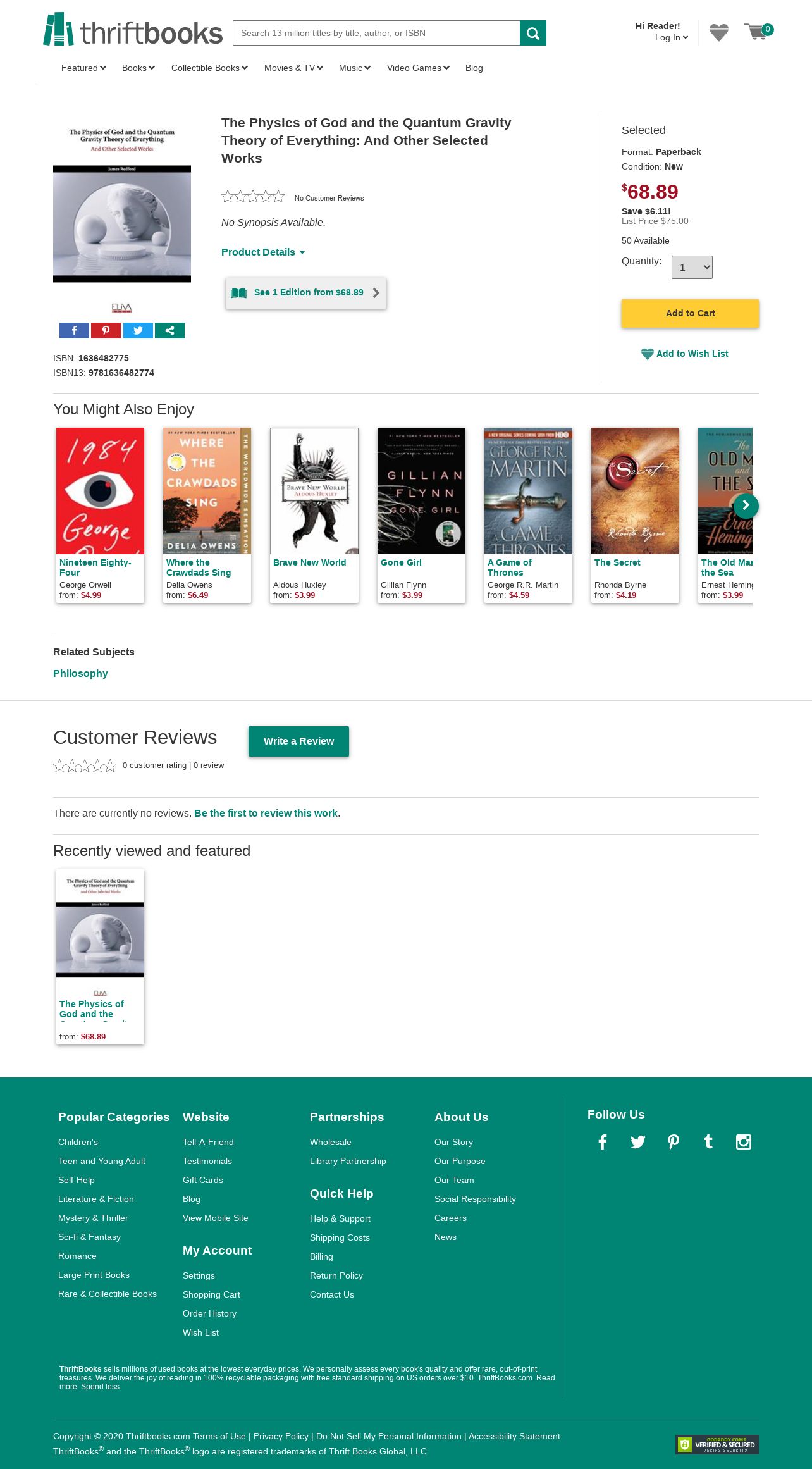Click the green share icon button
The height and width of the screenshot is (1469, 812).
click(169, 330)
